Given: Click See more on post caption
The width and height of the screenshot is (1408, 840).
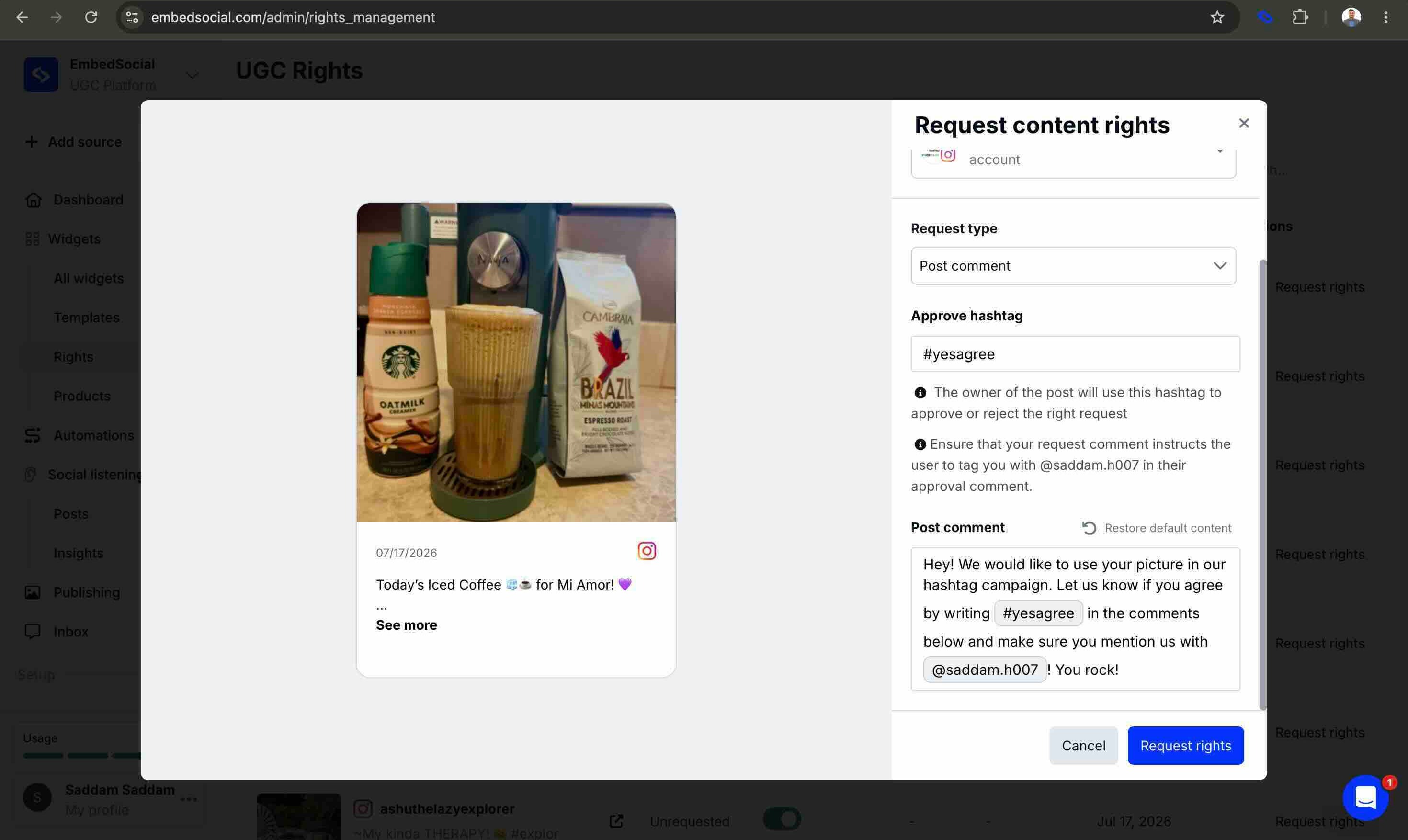Looking at the screenshot, I should point(406,625).
